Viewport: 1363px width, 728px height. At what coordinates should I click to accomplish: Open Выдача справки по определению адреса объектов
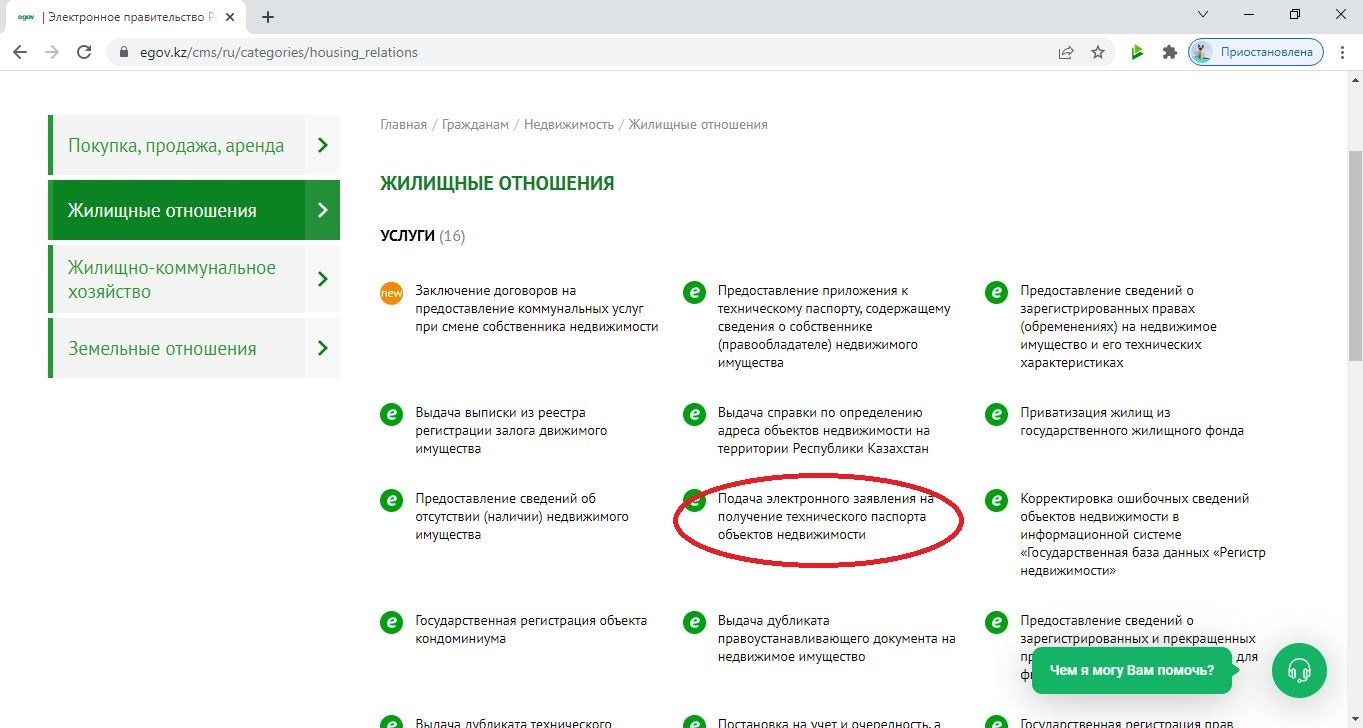pos(823,431)
